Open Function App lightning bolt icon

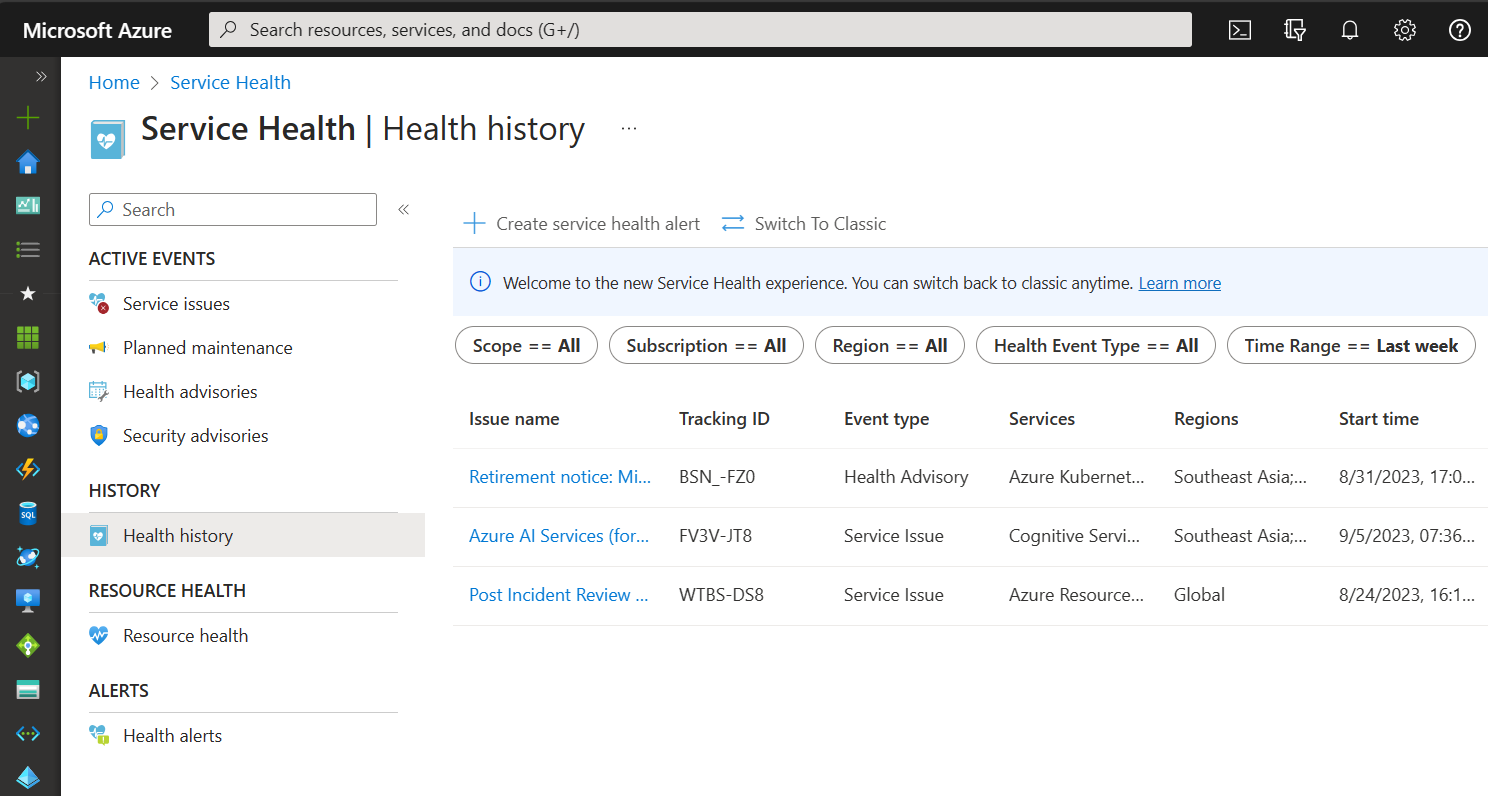[x=28, y=470]
